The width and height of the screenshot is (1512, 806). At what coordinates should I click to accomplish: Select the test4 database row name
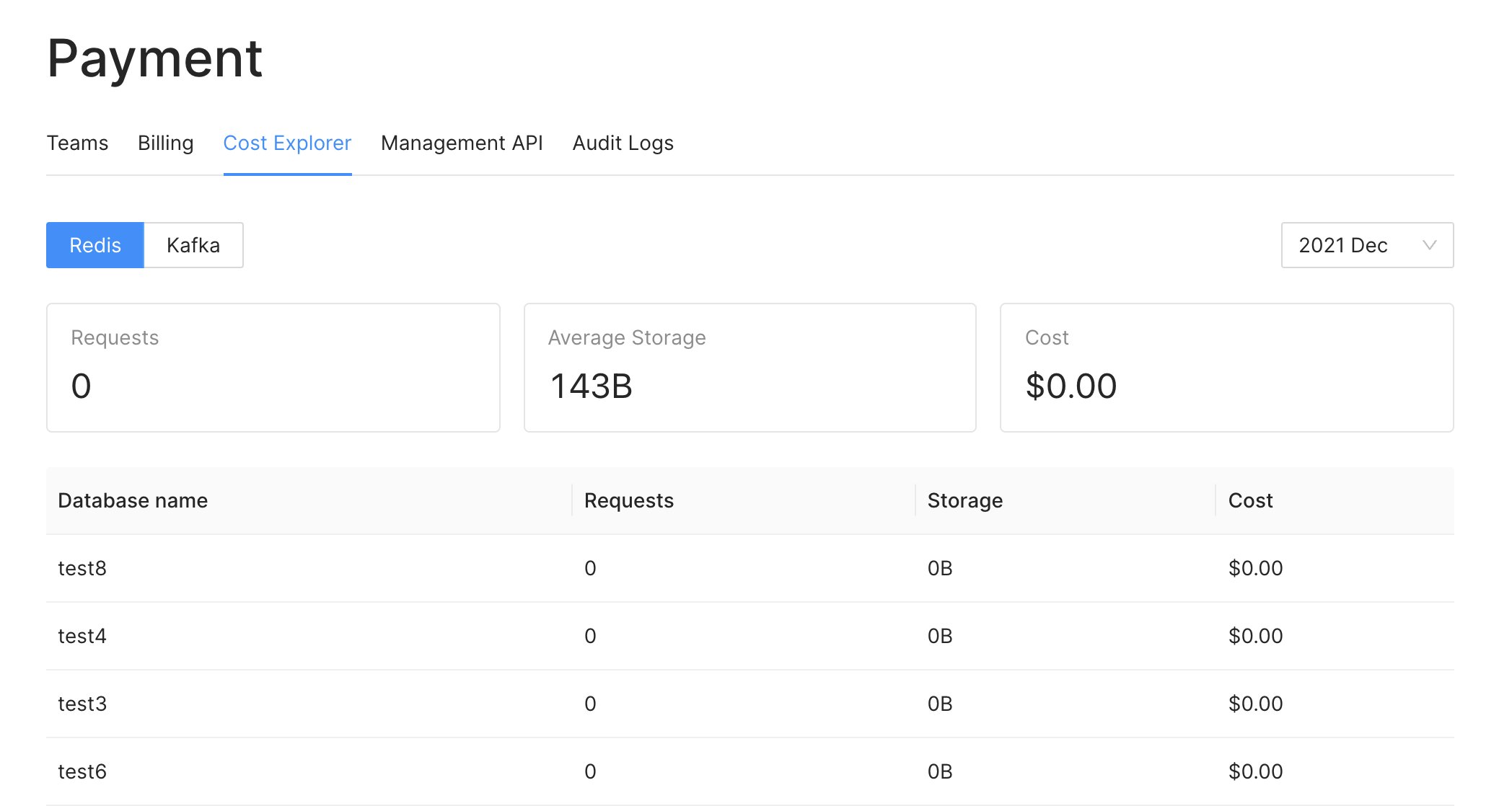click(82, 636)
